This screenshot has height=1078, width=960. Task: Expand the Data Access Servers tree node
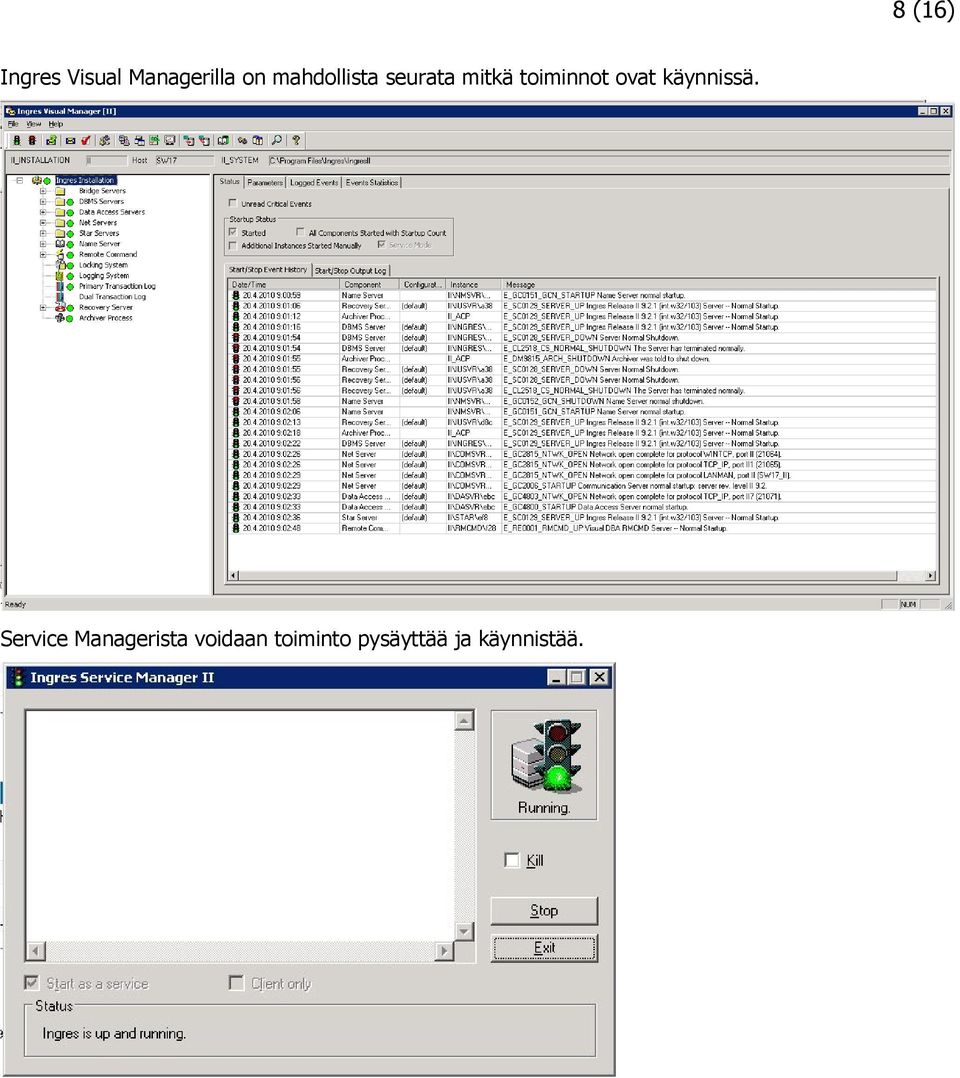43,212
